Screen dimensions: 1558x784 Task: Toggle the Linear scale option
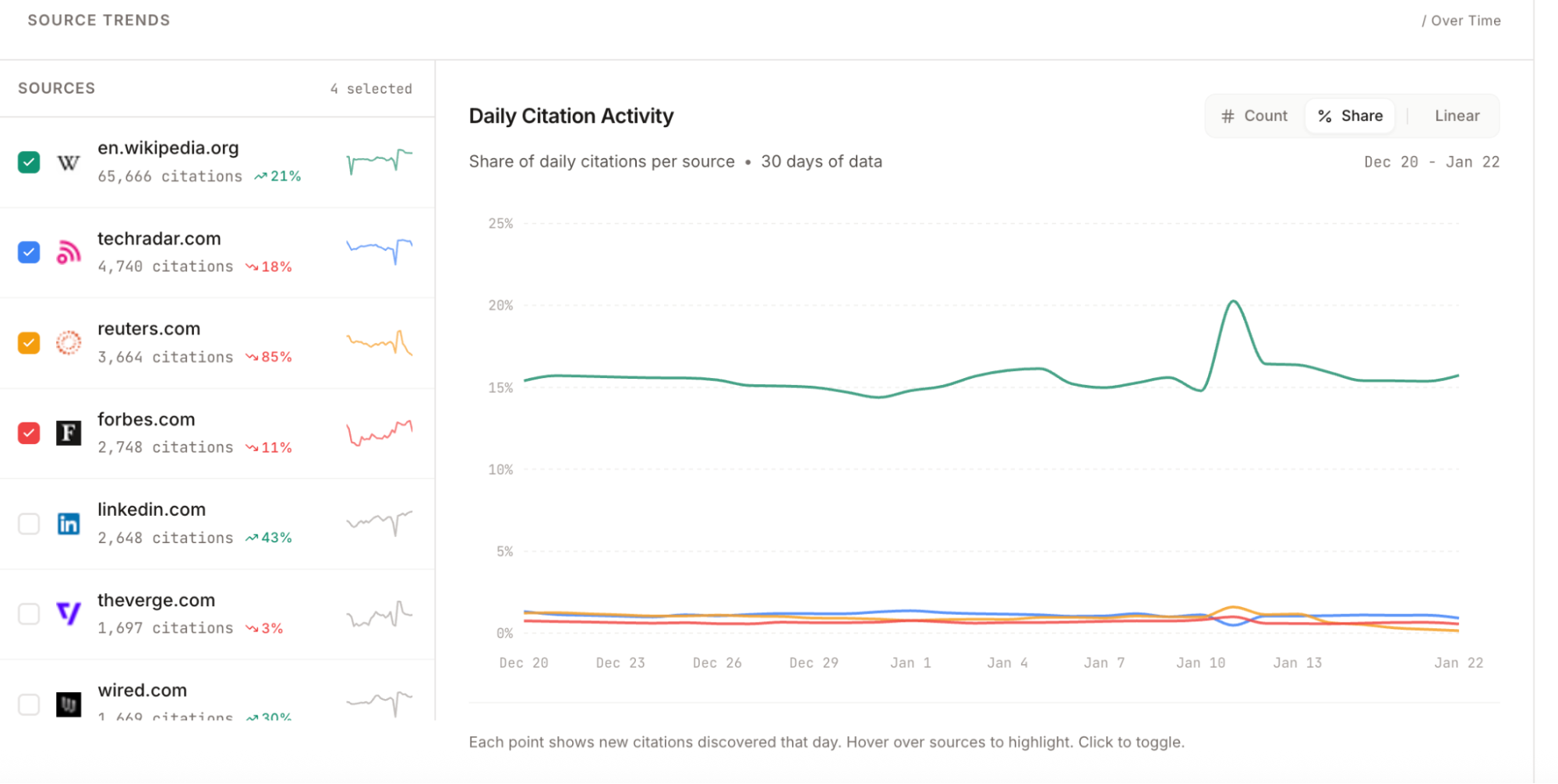1457,116
